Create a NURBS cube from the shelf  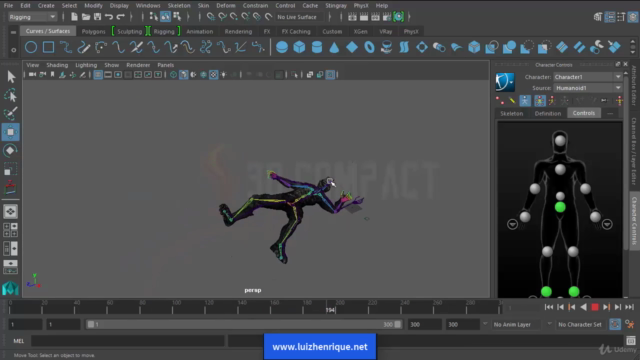coord(299,47)
